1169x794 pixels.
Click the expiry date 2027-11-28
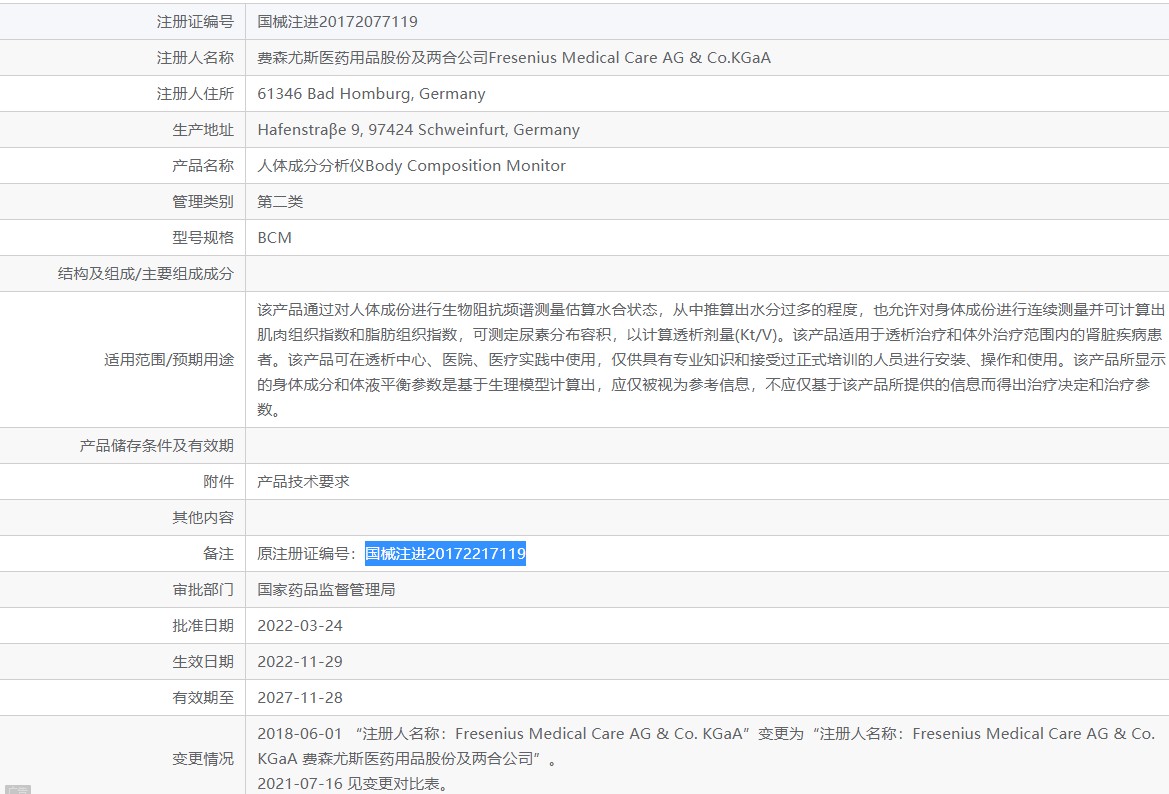pyautogui.click(x=300, y=697)
